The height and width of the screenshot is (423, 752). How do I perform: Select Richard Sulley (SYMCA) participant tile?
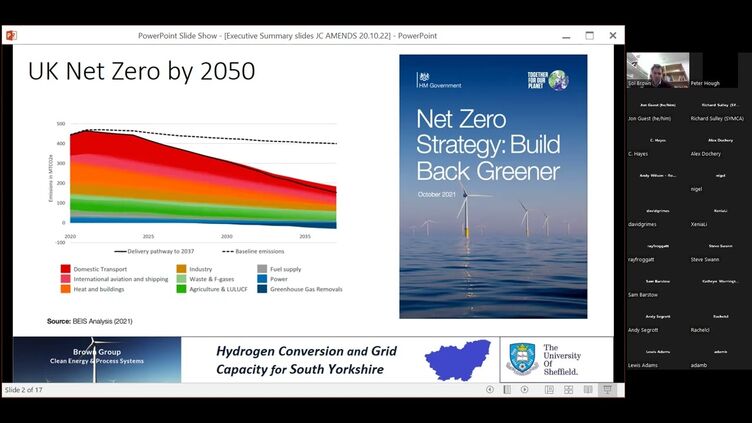coord(719,111)
